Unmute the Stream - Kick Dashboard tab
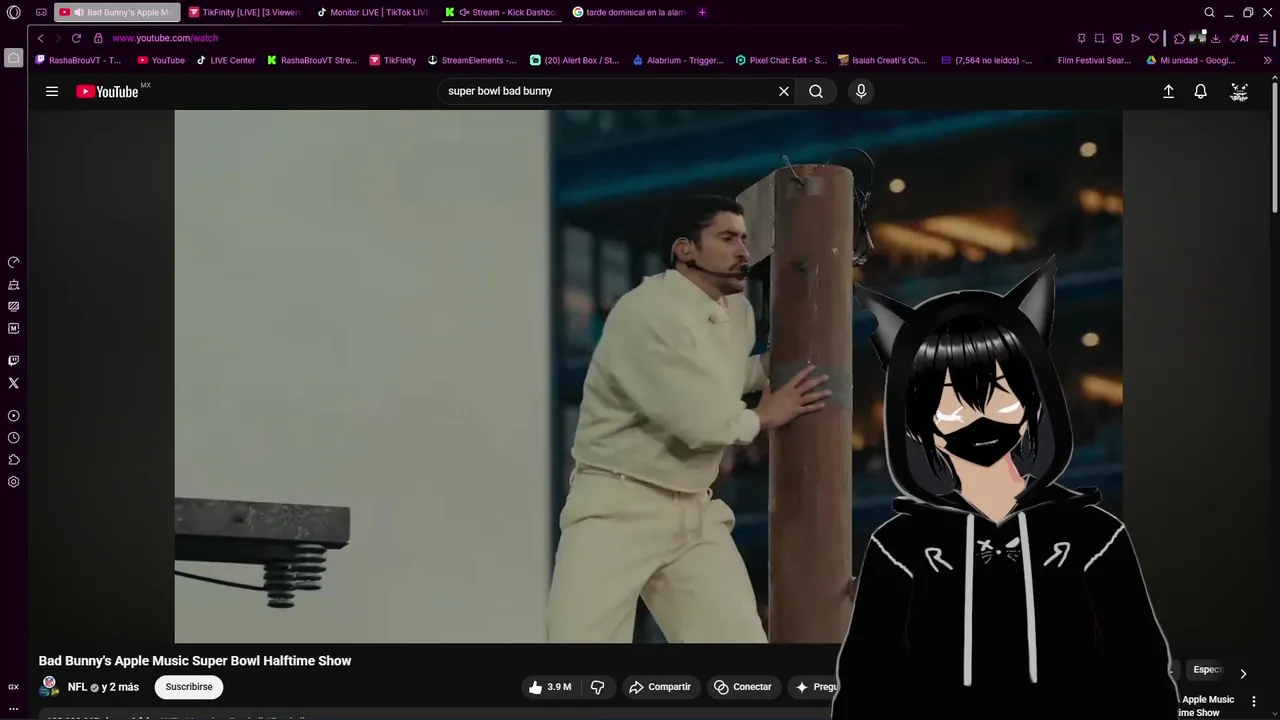 click(x=464, y=12)
